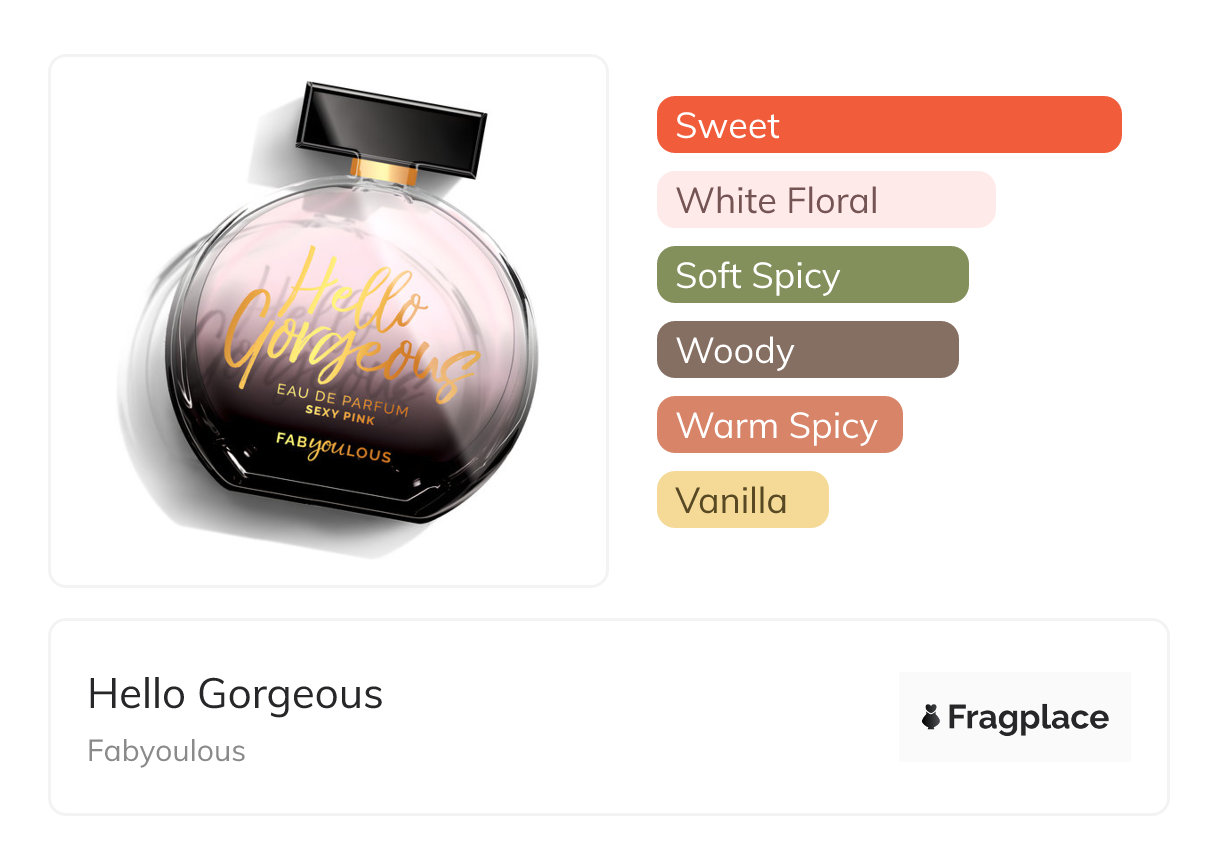Click the Fabyoulous brand name link
1218x864 pixels.
(x=166, y=751)
